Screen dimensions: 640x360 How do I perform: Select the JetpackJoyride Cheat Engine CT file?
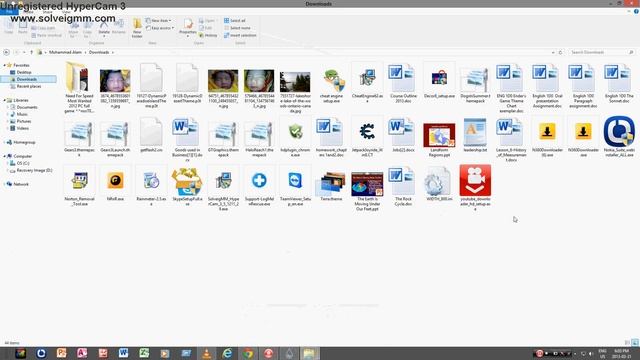[367, 137]
